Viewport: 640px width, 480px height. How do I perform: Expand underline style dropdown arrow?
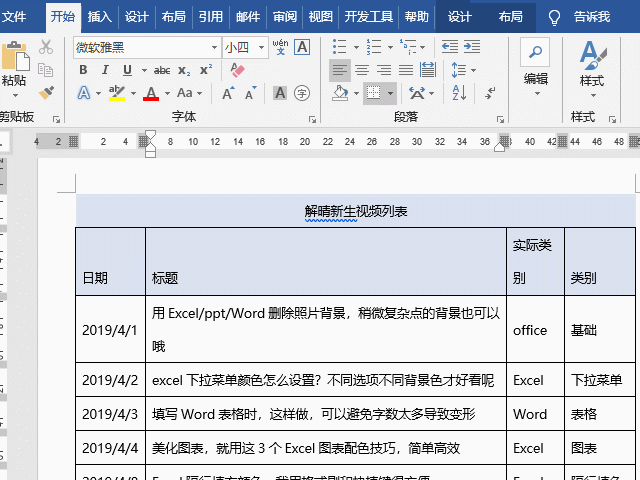144,70
